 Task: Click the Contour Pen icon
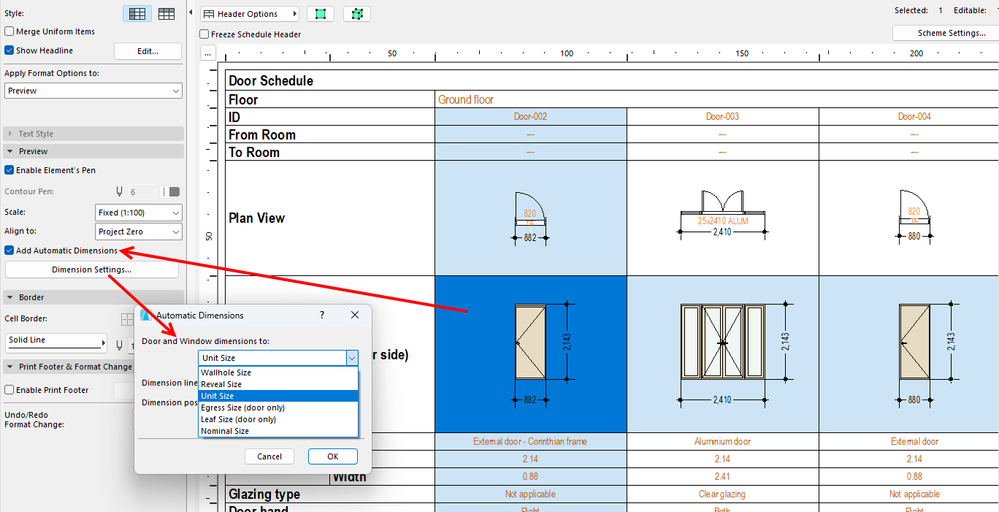point(120,191)
